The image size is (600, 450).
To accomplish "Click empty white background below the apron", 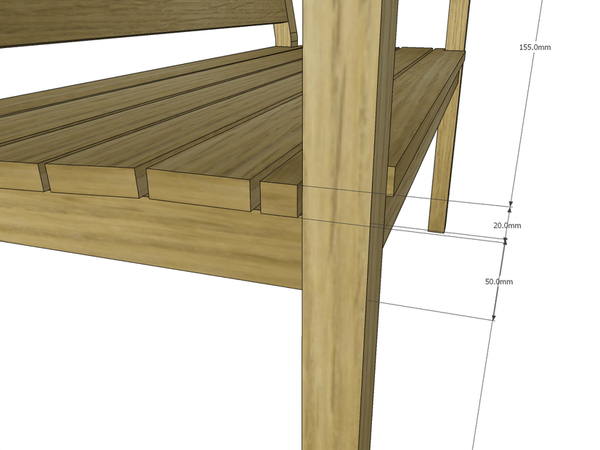I will point(150,370).
